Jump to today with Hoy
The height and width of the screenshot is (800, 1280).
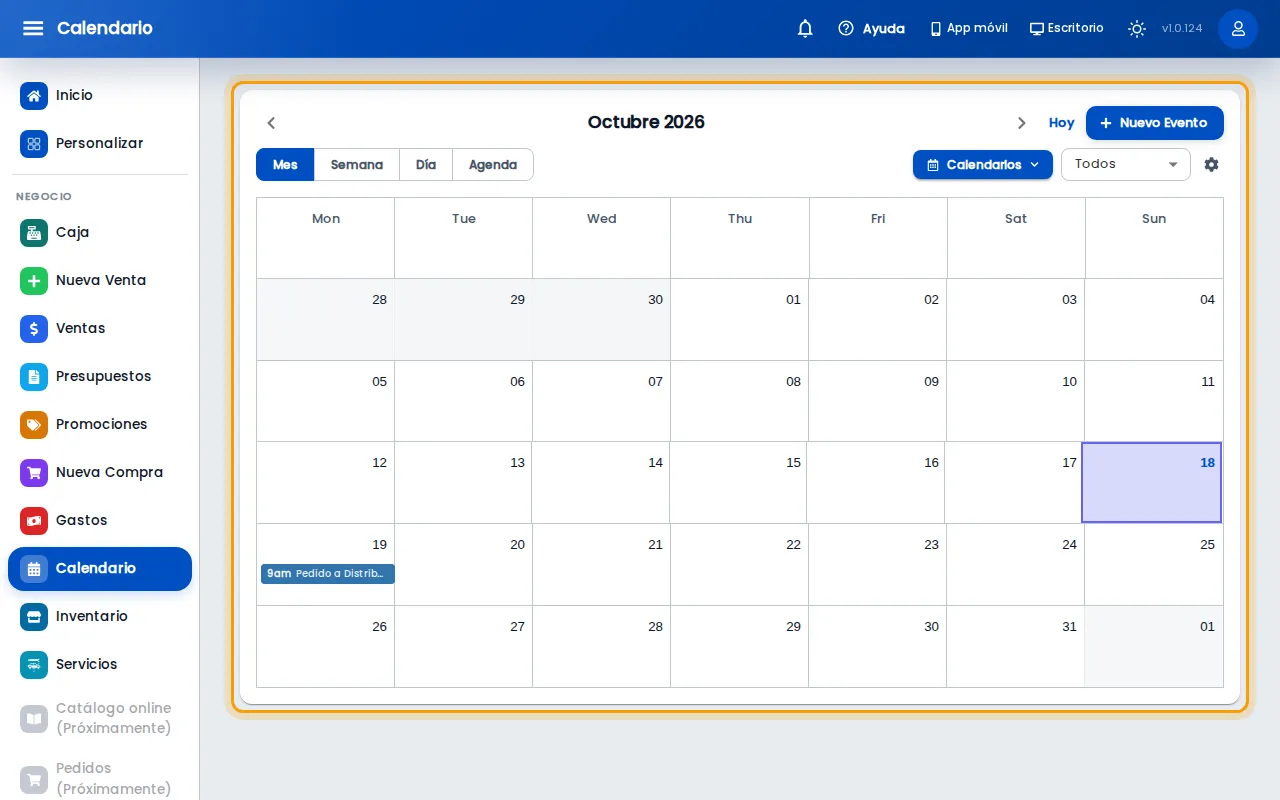pos(1061,123)
